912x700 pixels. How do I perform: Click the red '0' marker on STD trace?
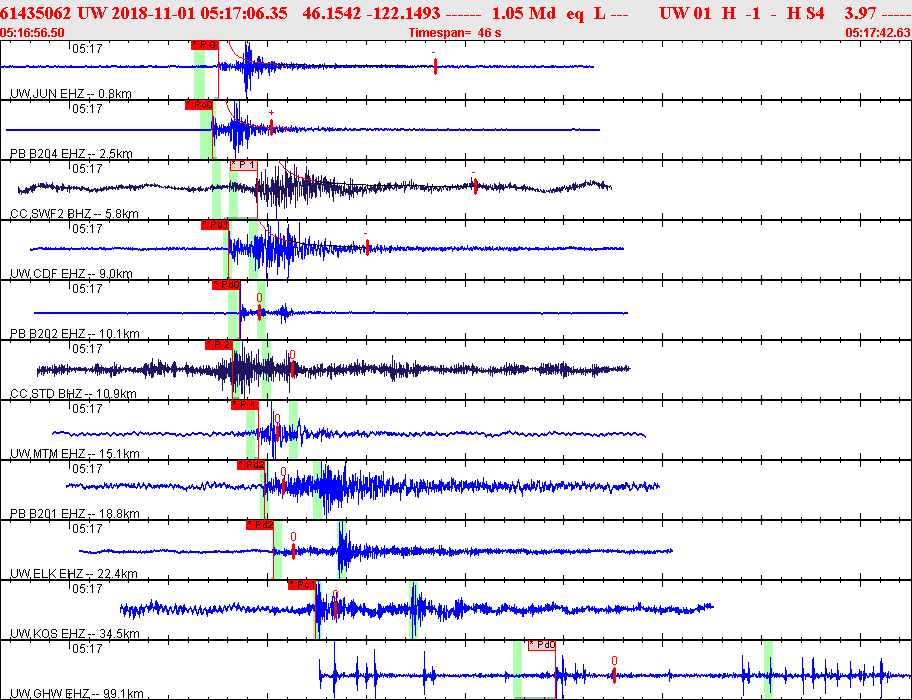293,368
